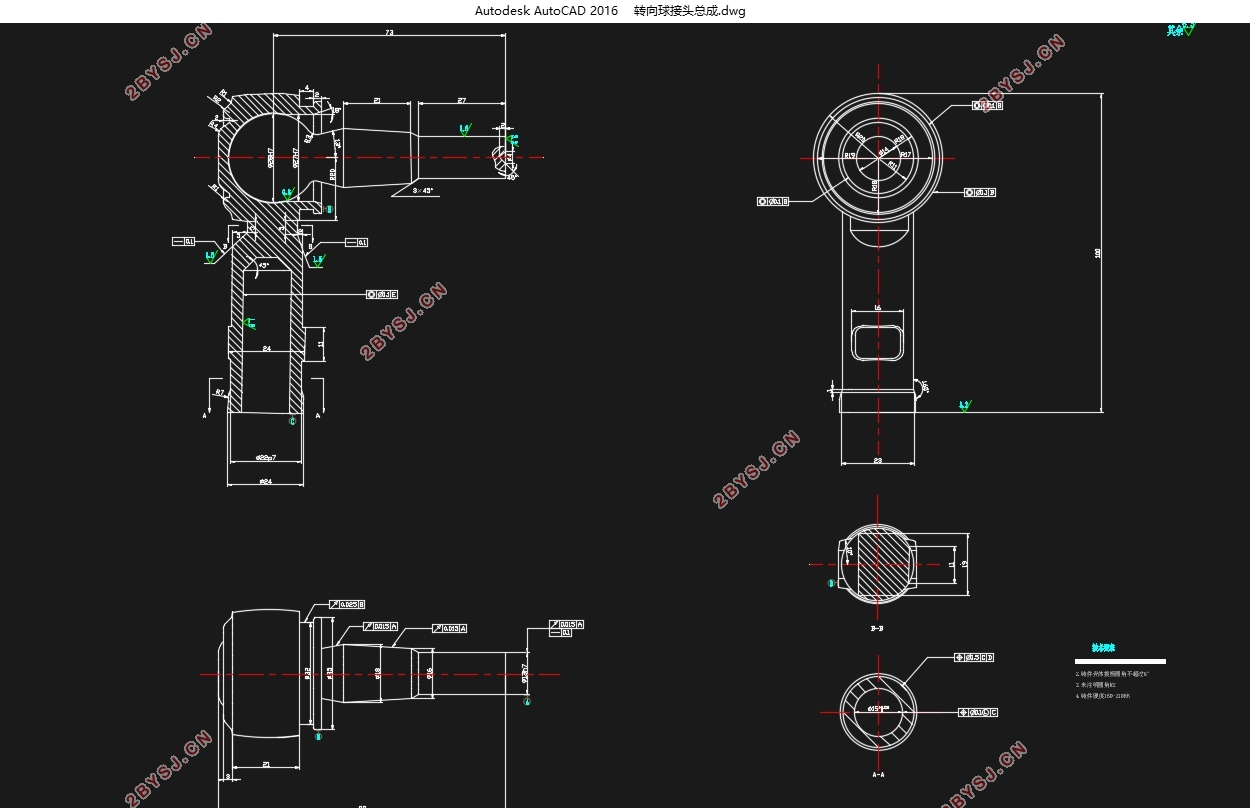Click the 21 dimension under the bottom-left view
Screen dimensions: 1250x808
(x=266, y=765)
